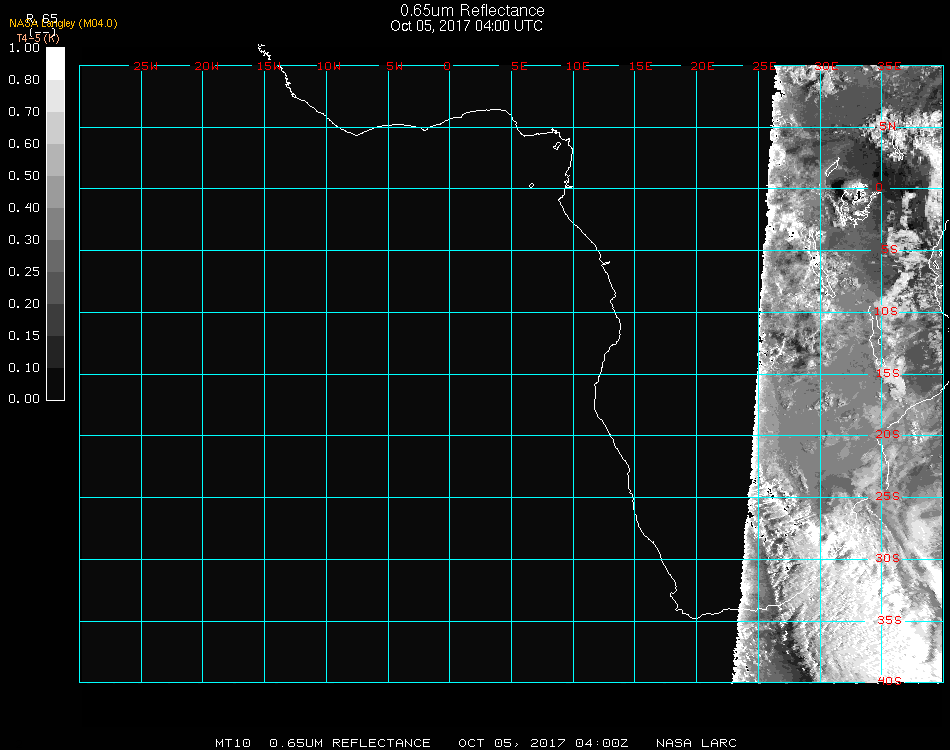Image resolution: width=950 pixels, height=750 pixels.
Task: Select the 0.25 colorbar scale label
Action: 24,271
